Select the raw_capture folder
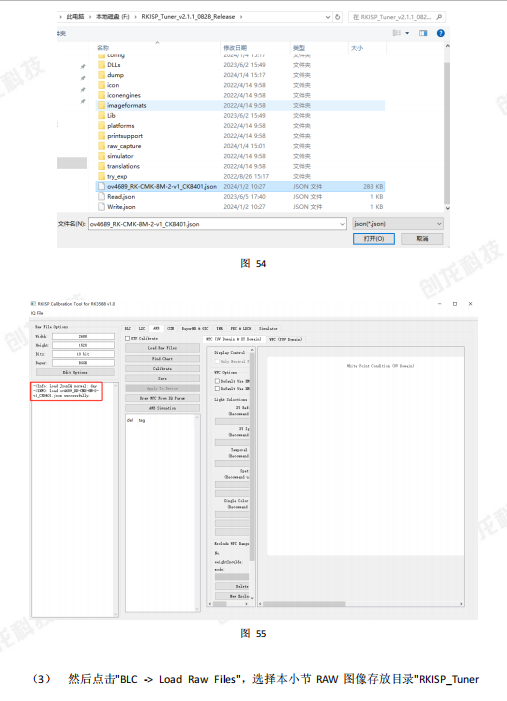 [x=124, y=146]
